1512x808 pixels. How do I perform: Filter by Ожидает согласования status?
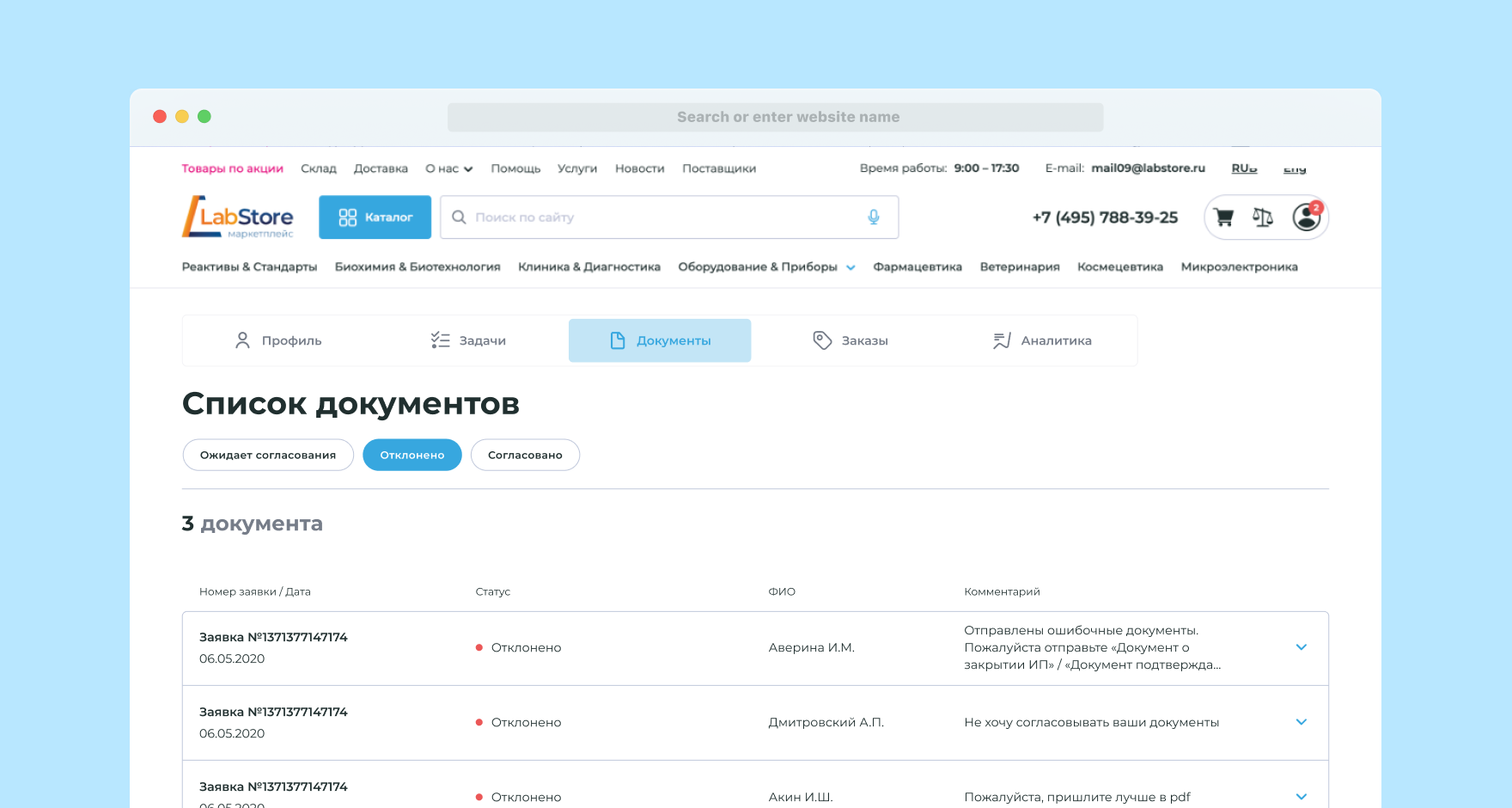[268, 455]
